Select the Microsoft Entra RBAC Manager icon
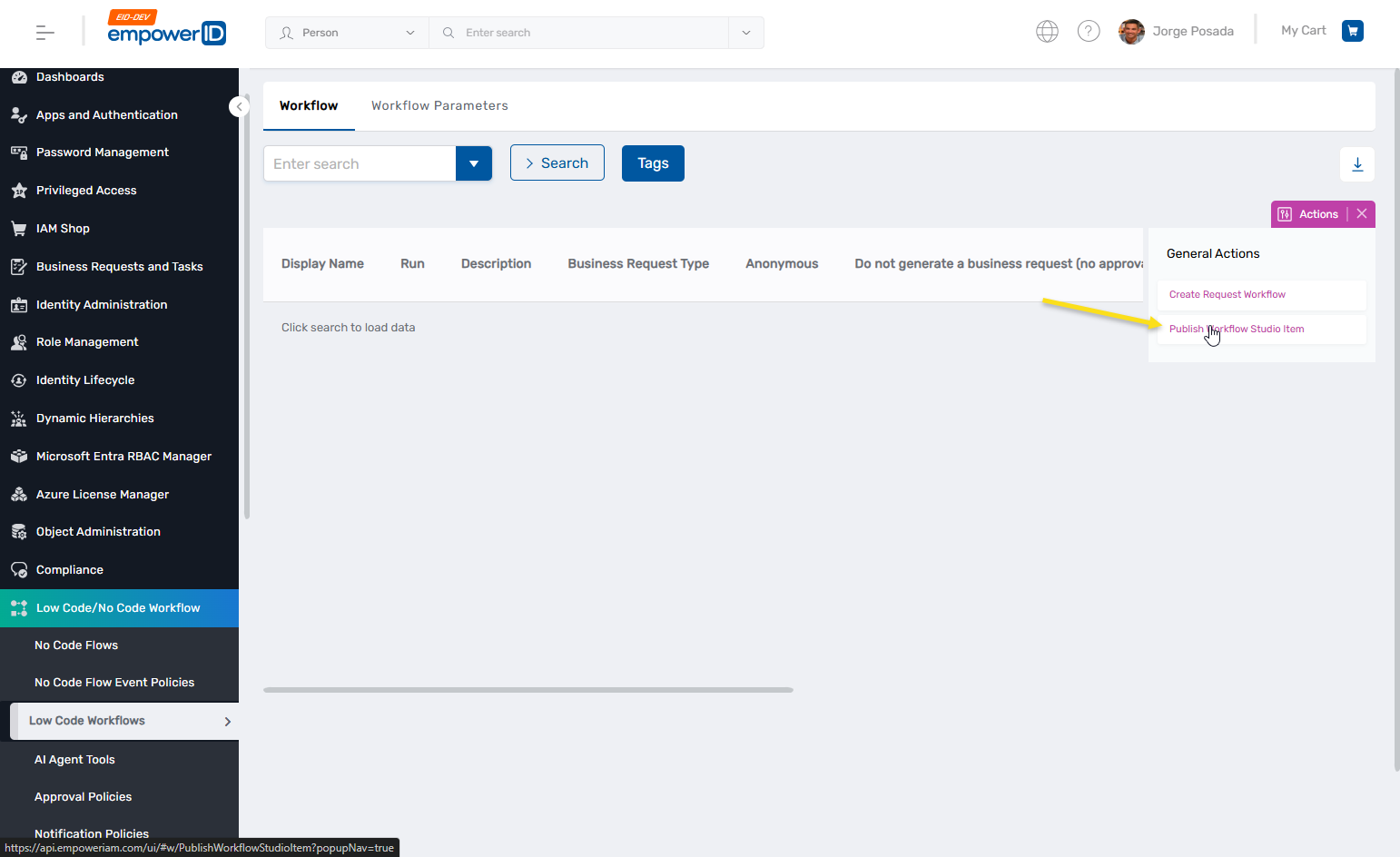The height and width of the screenshot is (857, 1400). point(20,456)
